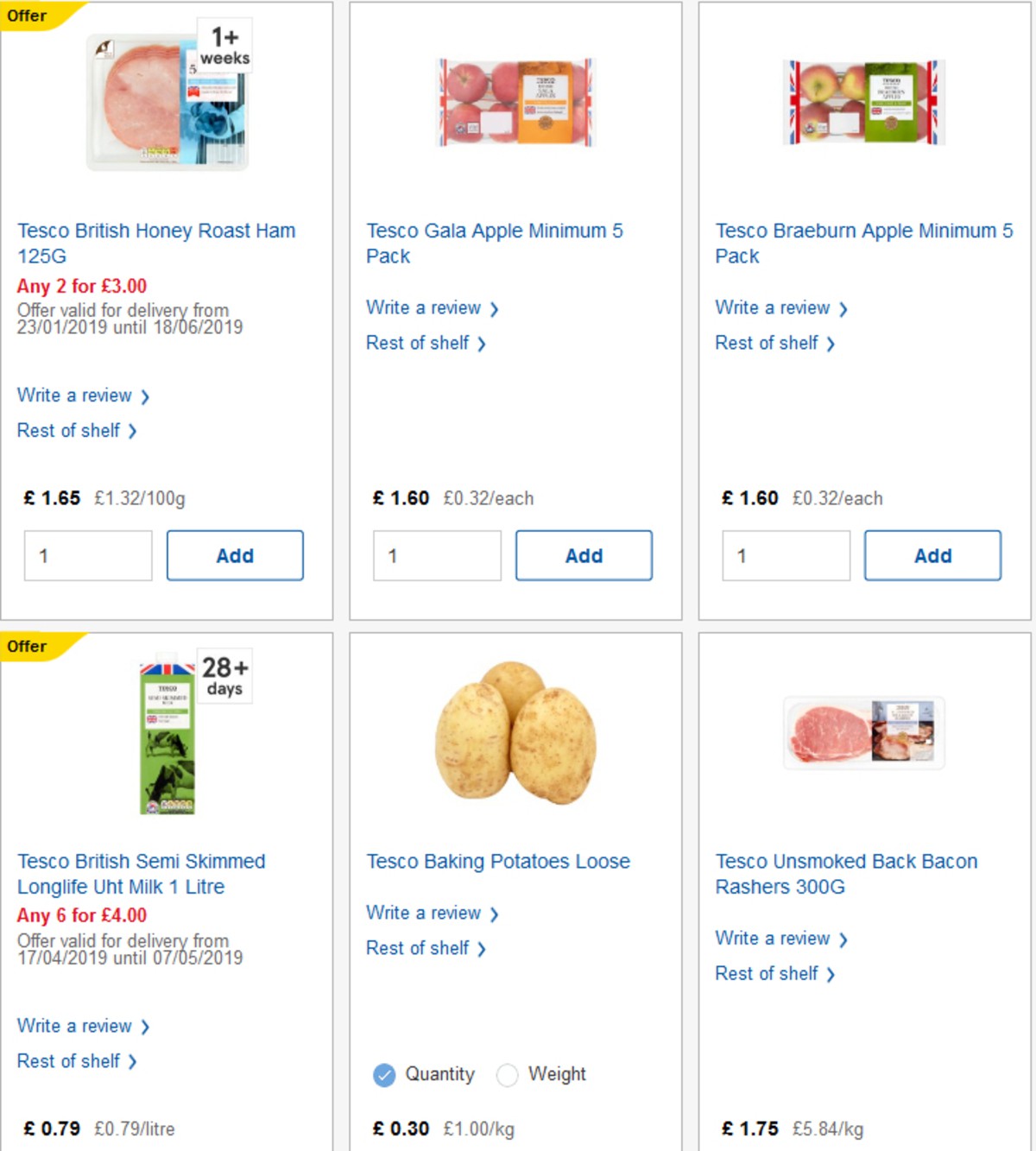
Task: Write a review for Longlife Uht Milk
Action: (x=75, y=1026)
